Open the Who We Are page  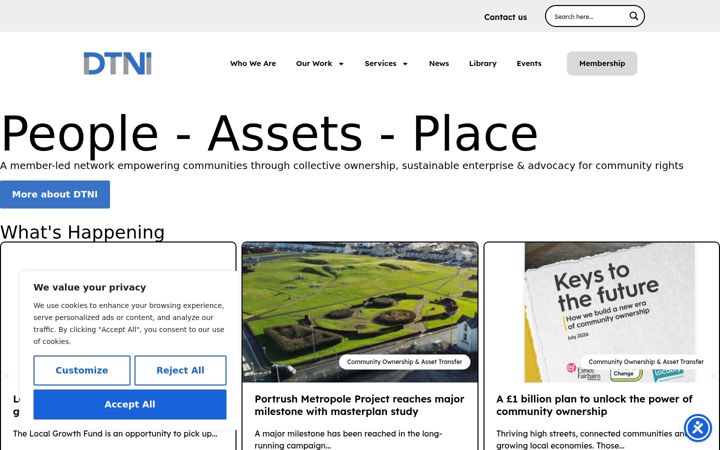[x=253, y=63]
